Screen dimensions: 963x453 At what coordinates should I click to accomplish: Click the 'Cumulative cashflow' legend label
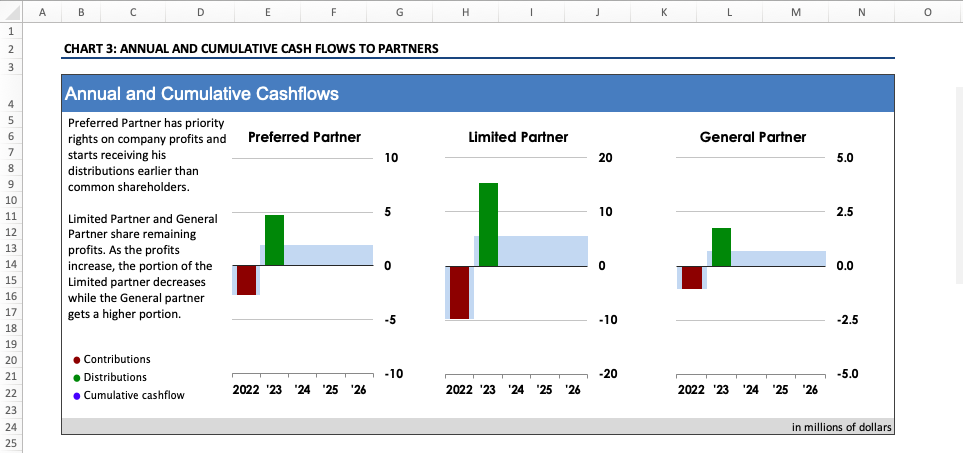[x=134, y=395]
